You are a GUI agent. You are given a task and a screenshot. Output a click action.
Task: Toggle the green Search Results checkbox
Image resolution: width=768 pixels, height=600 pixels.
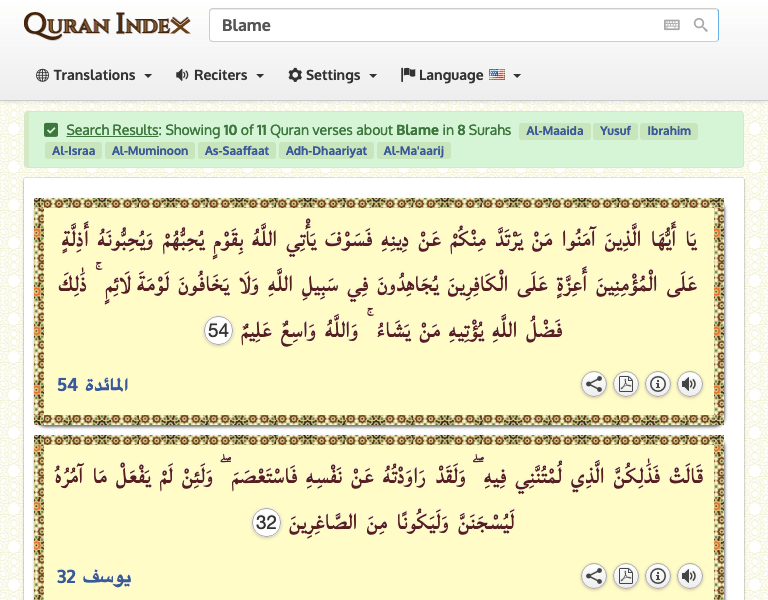pos(51,130)
